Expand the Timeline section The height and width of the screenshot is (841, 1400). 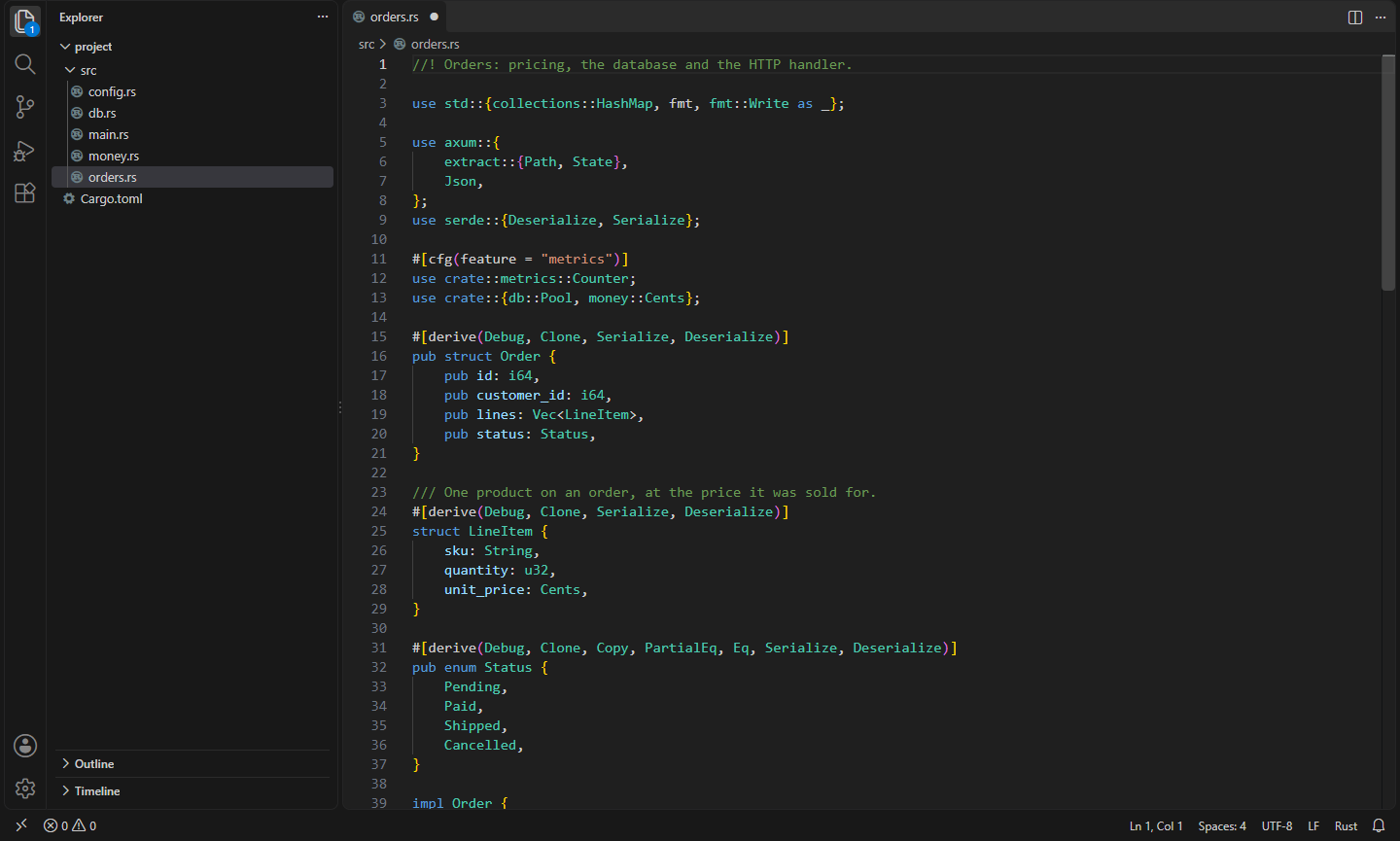[192, 791]
